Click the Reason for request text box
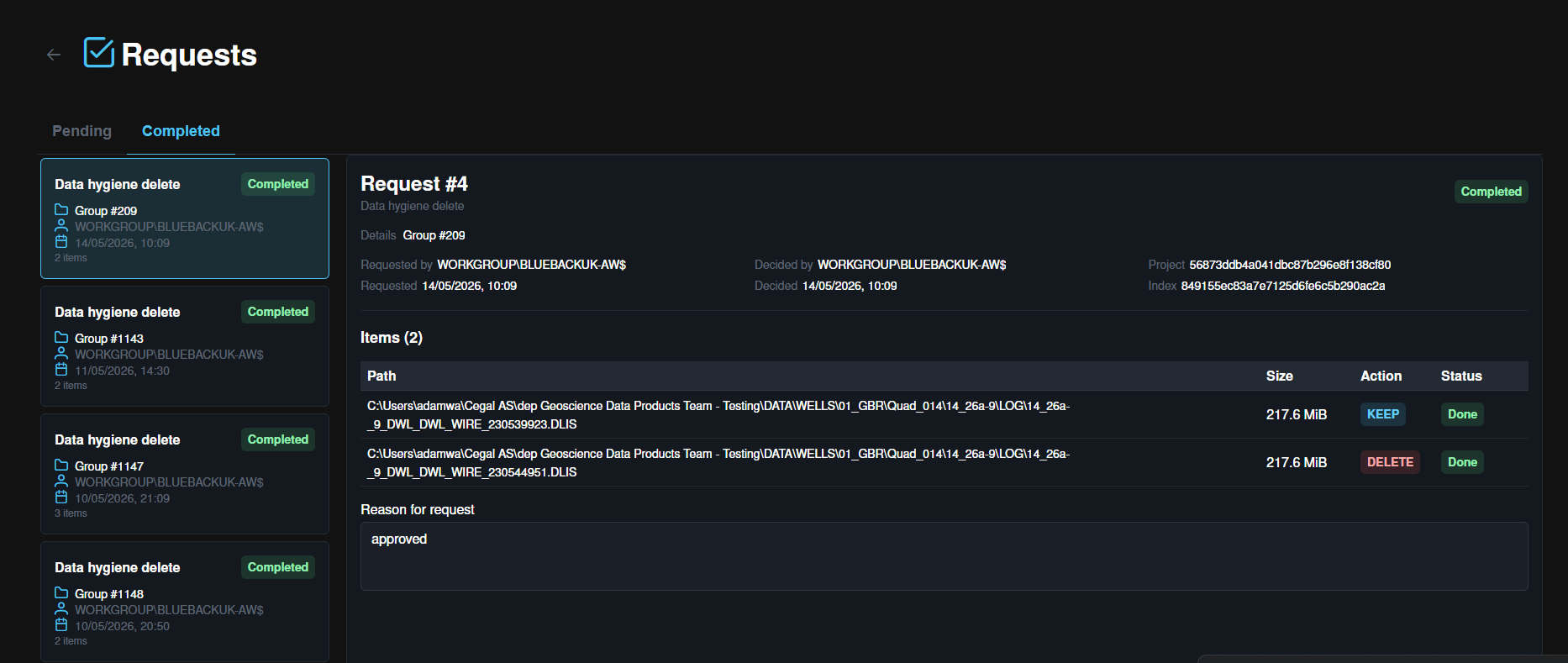 coord(944,556)
